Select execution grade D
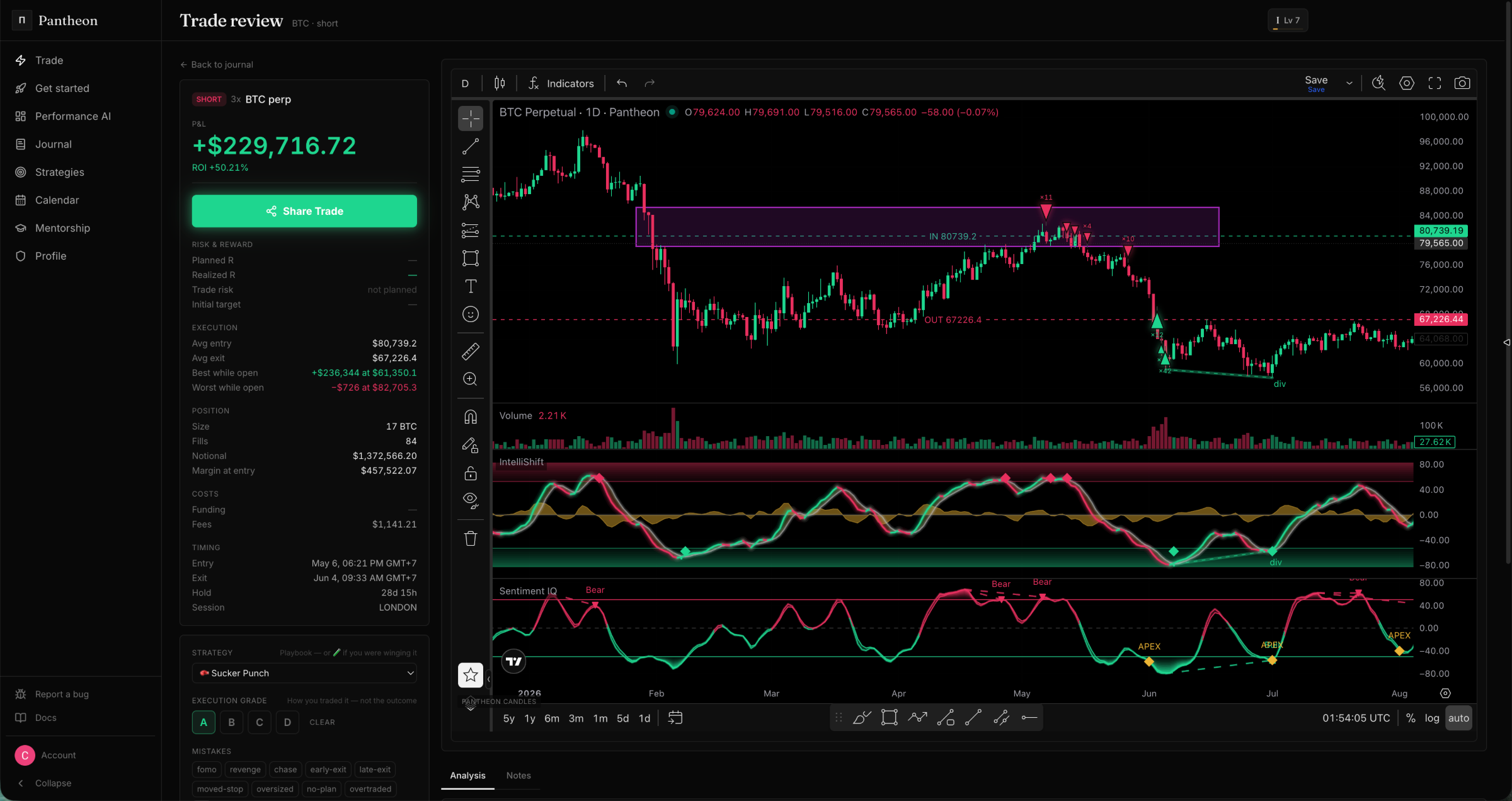Screen dimensions: 1512x801 click(x=287, y=722)
